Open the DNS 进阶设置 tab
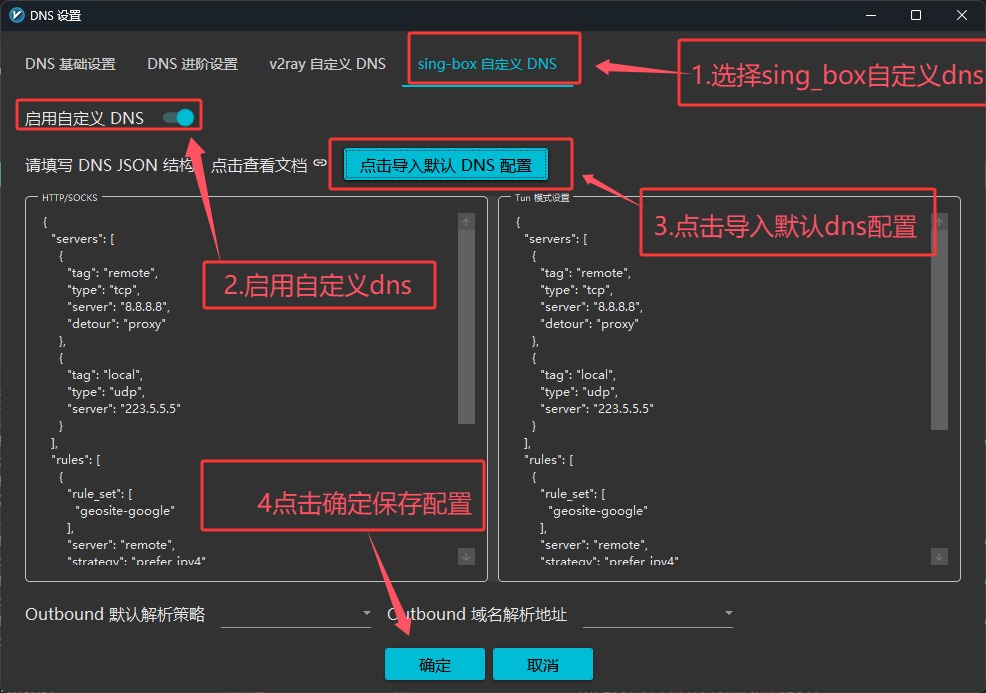The height and width of the screenshot is (693, 986). [192, 64]
